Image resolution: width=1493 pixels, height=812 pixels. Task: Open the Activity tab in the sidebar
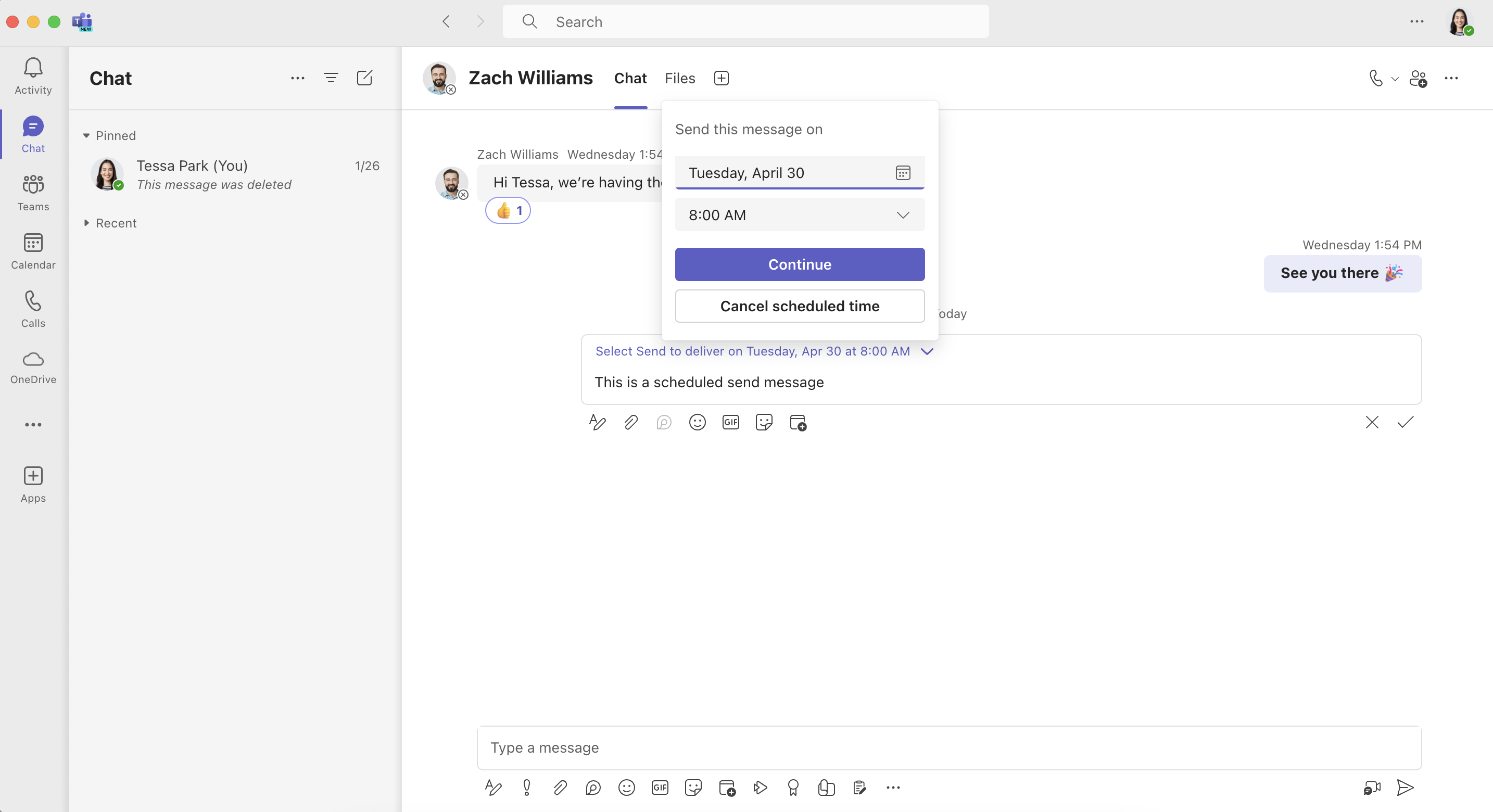click(32, 76)
